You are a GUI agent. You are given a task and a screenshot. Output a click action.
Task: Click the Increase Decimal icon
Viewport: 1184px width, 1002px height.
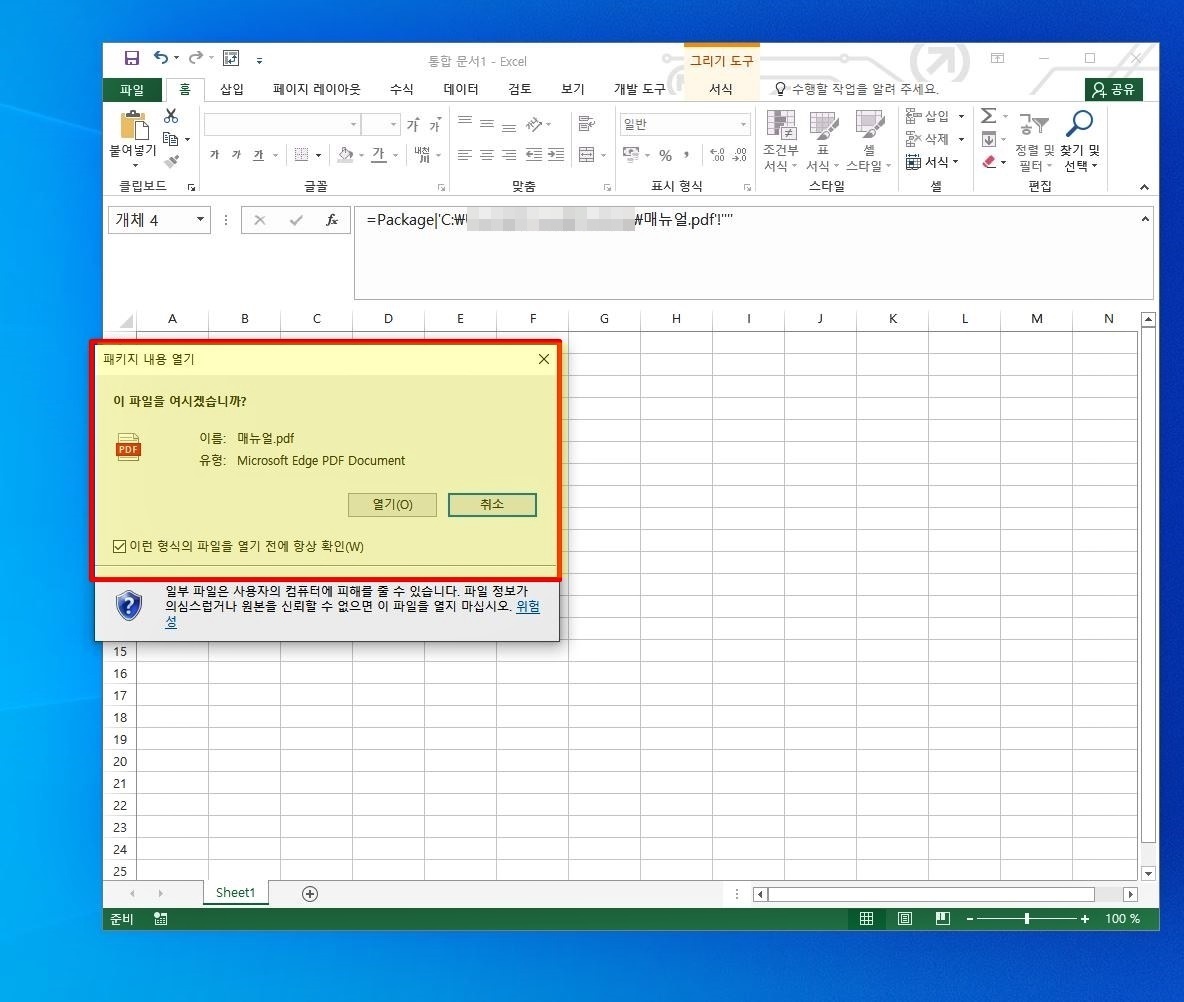click(x=717, y=155)
